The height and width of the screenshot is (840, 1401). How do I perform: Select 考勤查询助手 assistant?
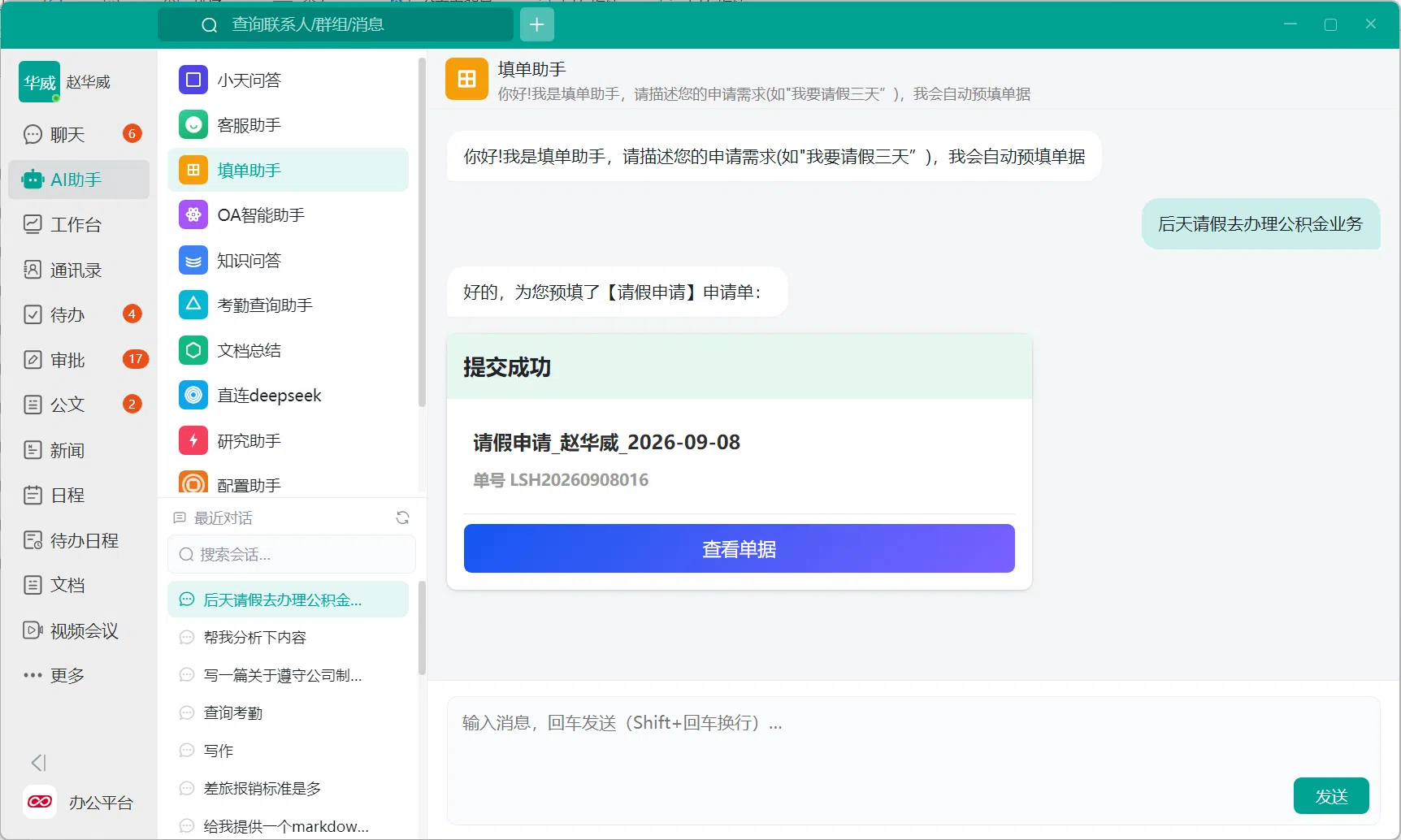pyautogui.click(x=288, y=305)
